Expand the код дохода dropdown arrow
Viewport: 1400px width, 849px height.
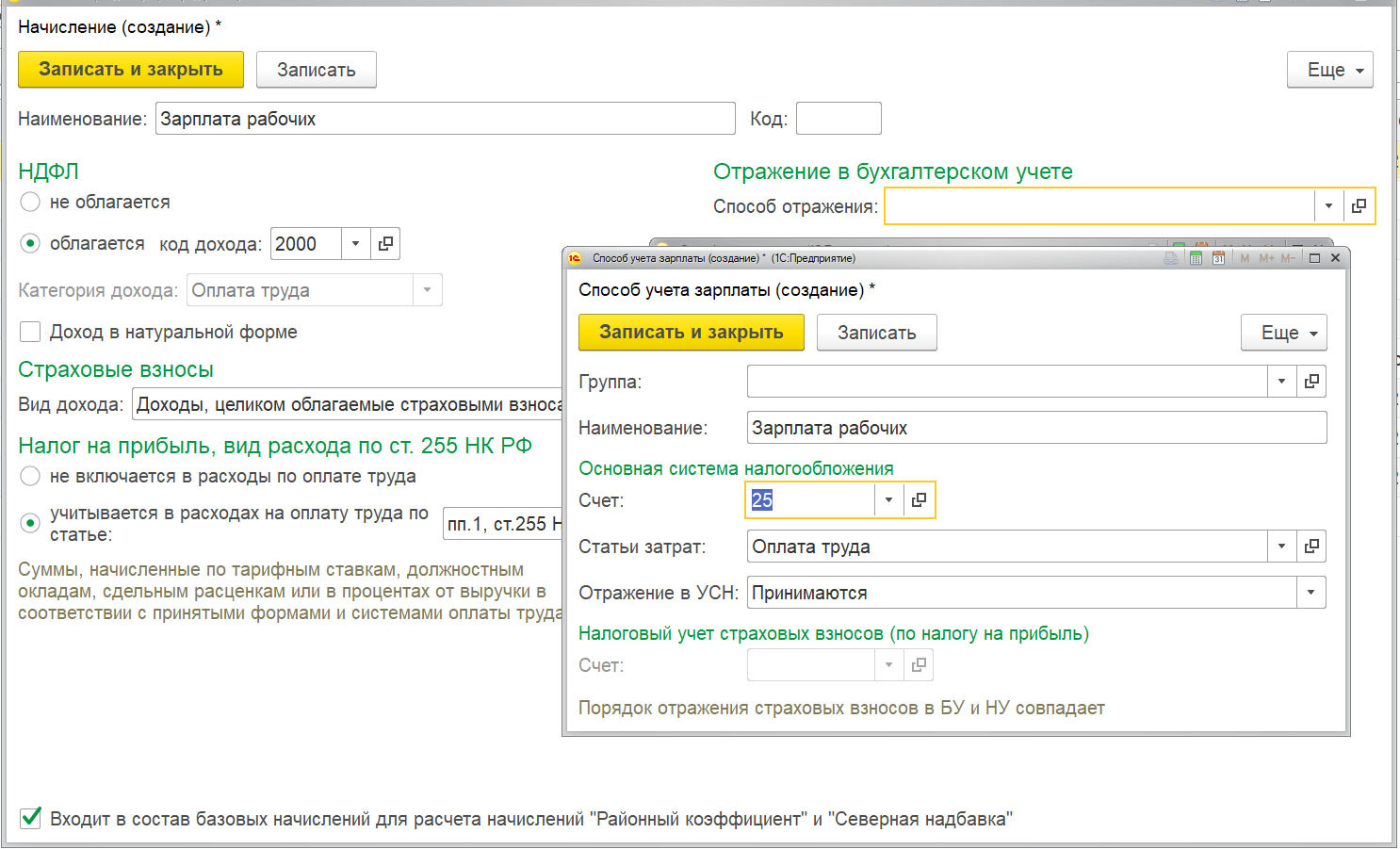355,244
